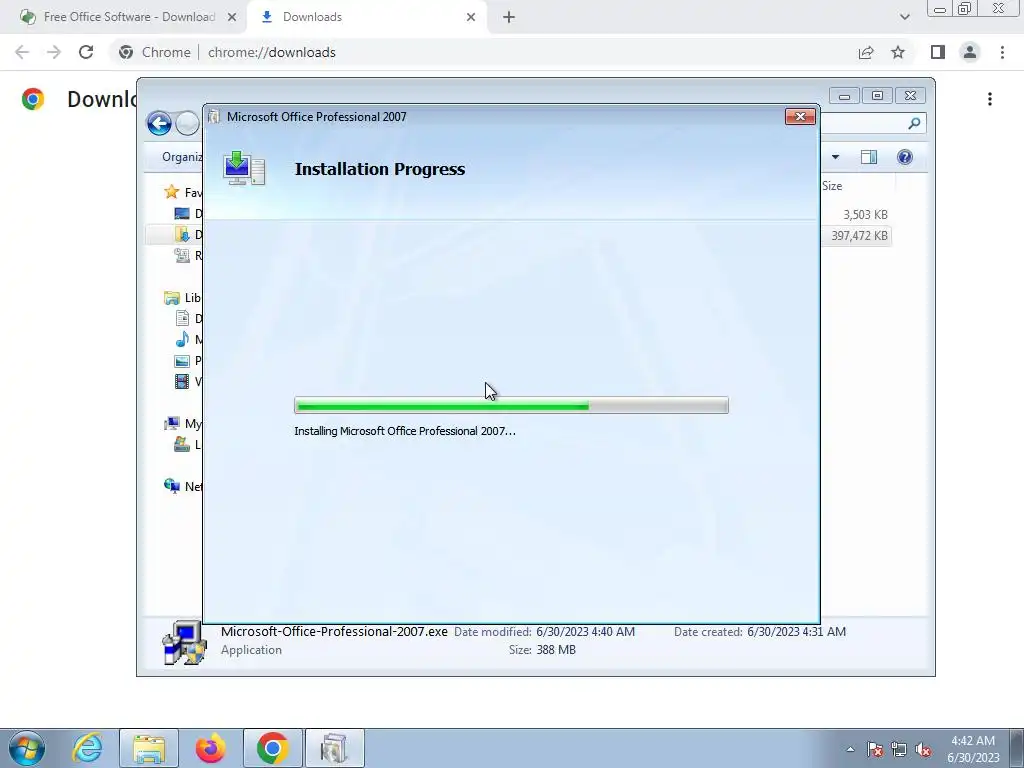The width and height of the screenshot is (1024, 768).
Task: Open the Downloads page more actions menu
Action: point(990,99)
